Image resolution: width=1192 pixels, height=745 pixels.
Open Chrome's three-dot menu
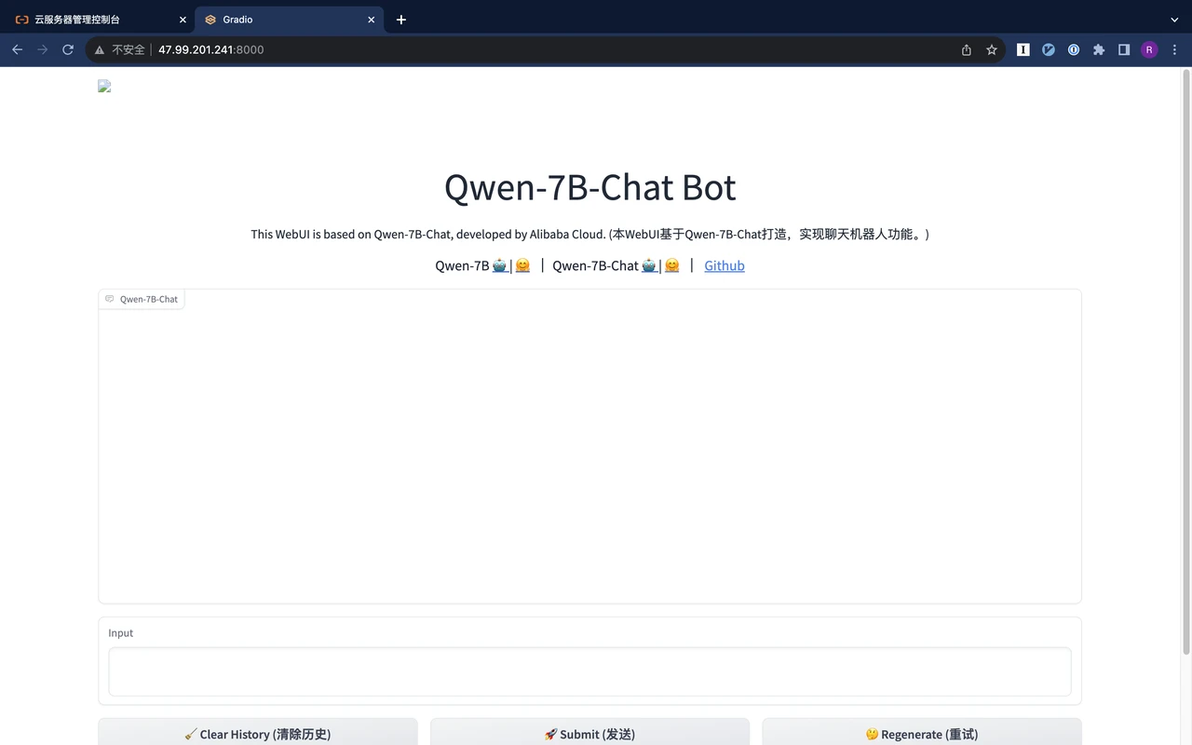[x=1175, y=49]
